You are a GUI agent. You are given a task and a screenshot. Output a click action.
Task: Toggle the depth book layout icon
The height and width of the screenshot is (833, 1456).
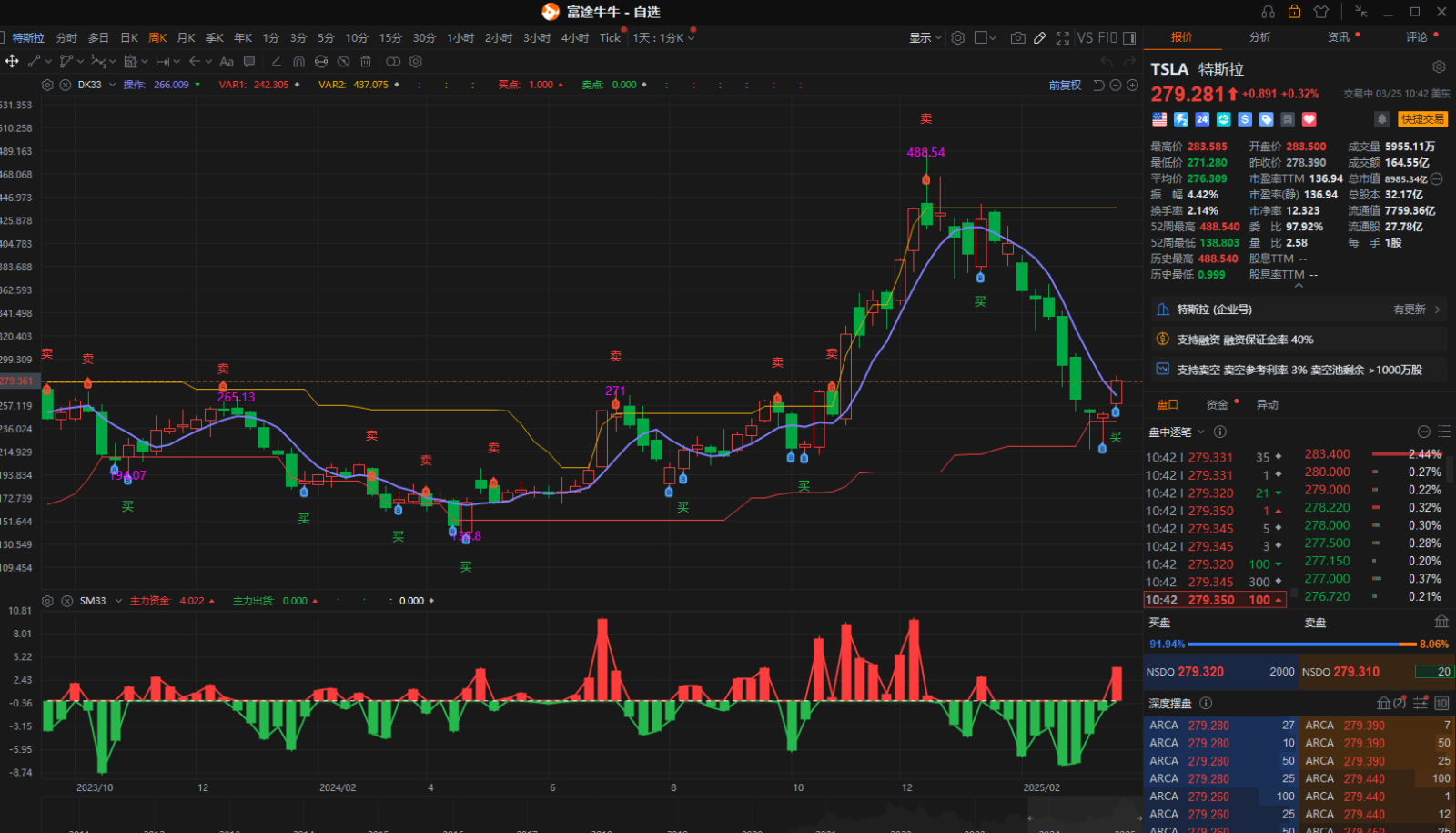tap(1421, 703)
